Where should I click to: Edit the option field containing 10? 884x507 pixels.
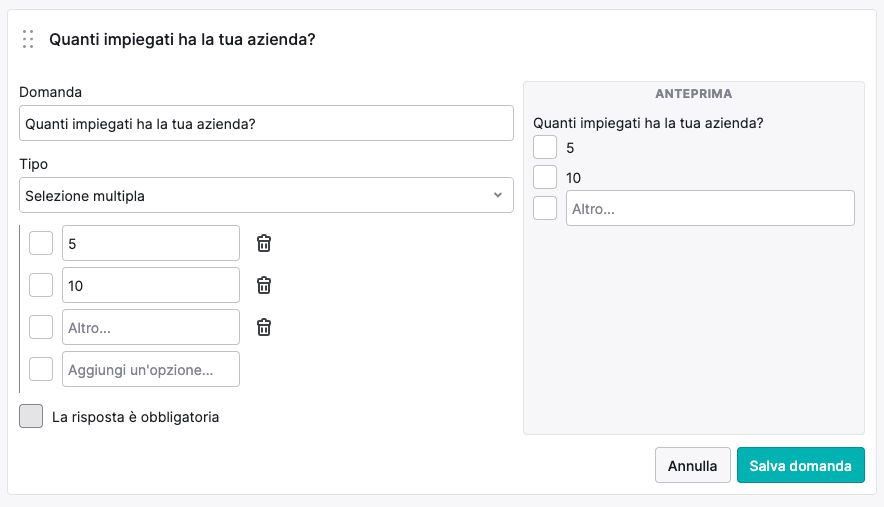coord(151,285)
